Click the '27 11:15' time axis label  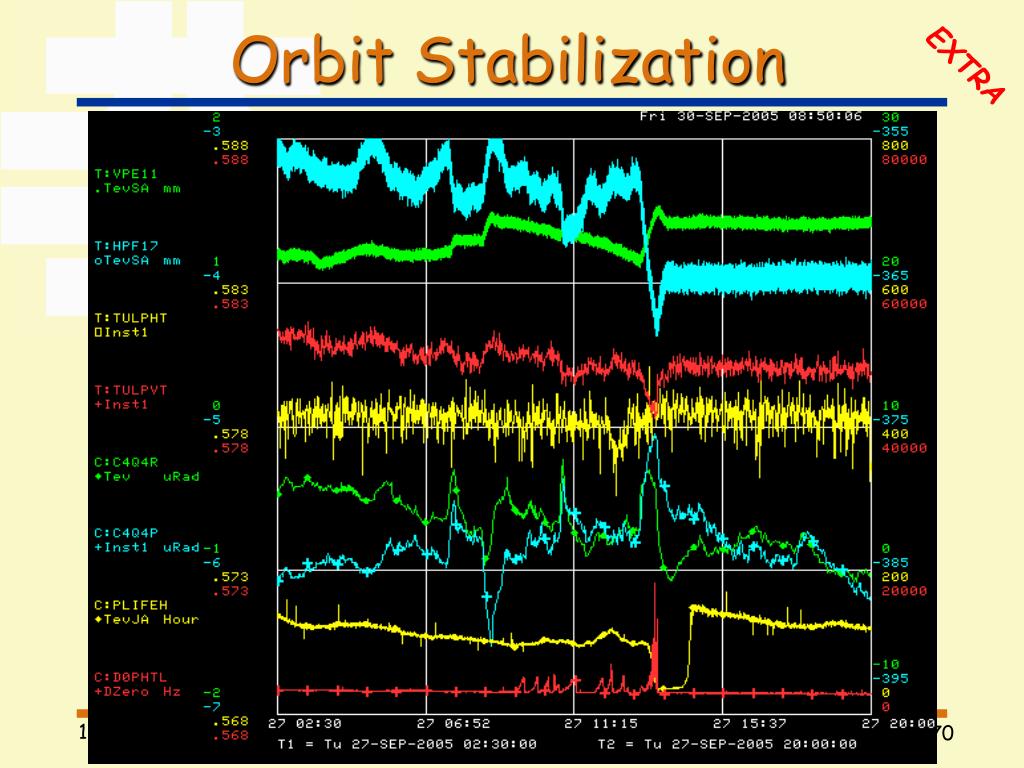[601, 724]
